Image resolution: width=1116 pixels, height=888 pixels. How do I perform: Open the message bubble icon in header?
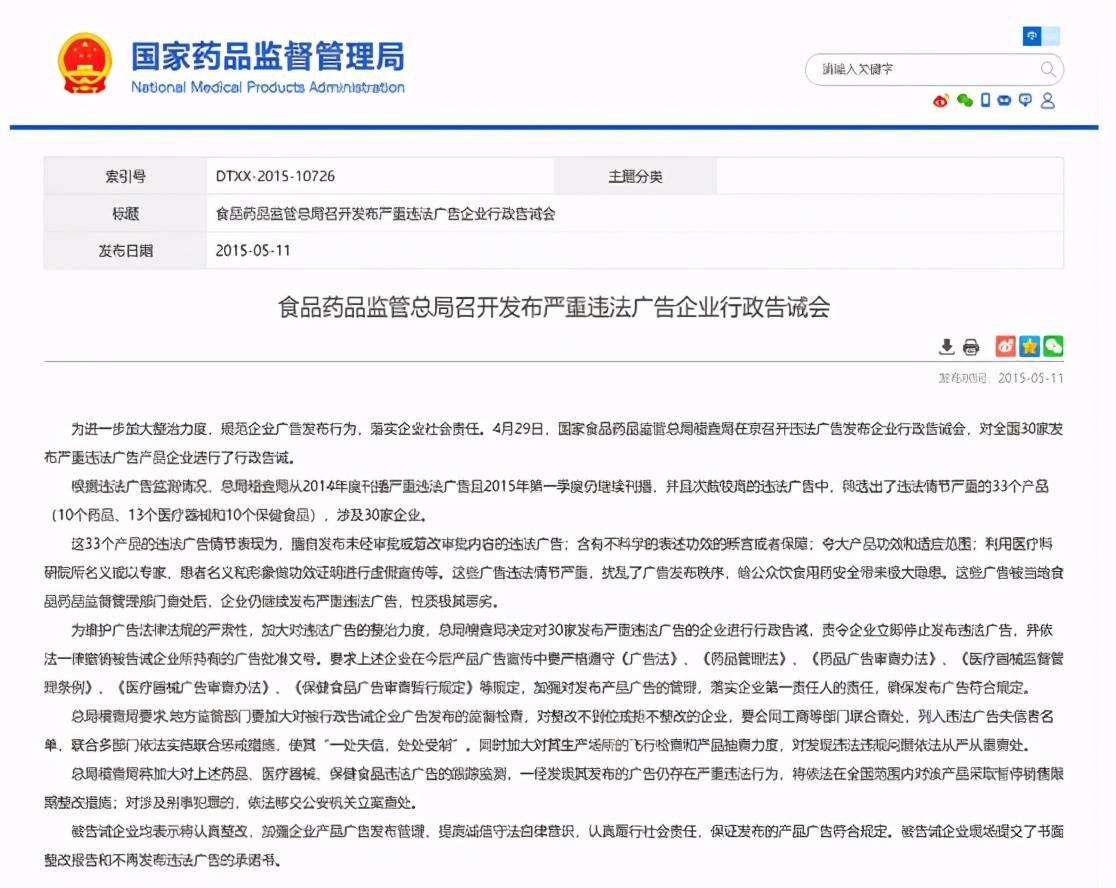tap(1026, 100)
